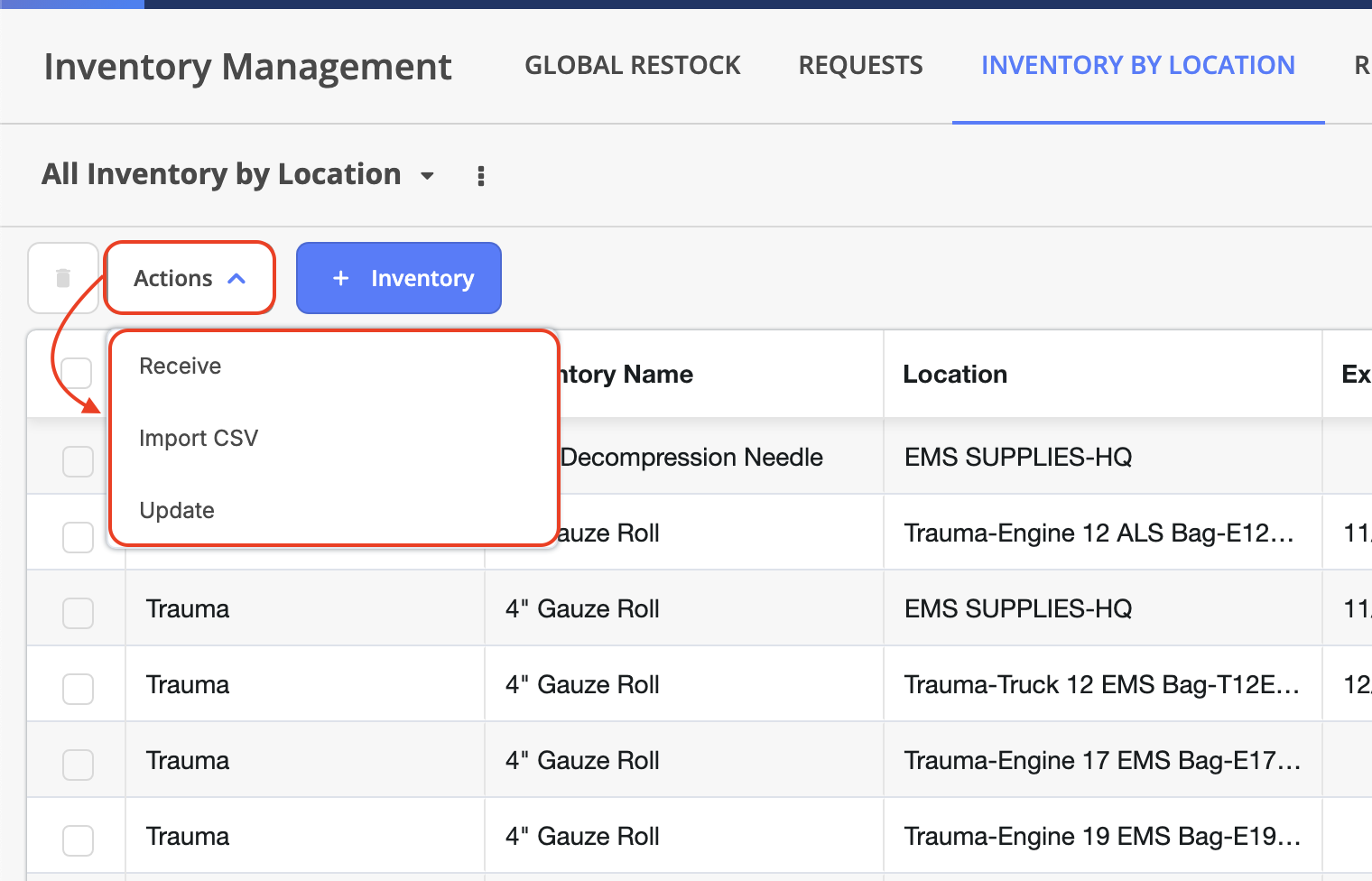Screen dimensions: 1372x881
Task: Select Update in the Actions menu
Action: pos(177,510)
